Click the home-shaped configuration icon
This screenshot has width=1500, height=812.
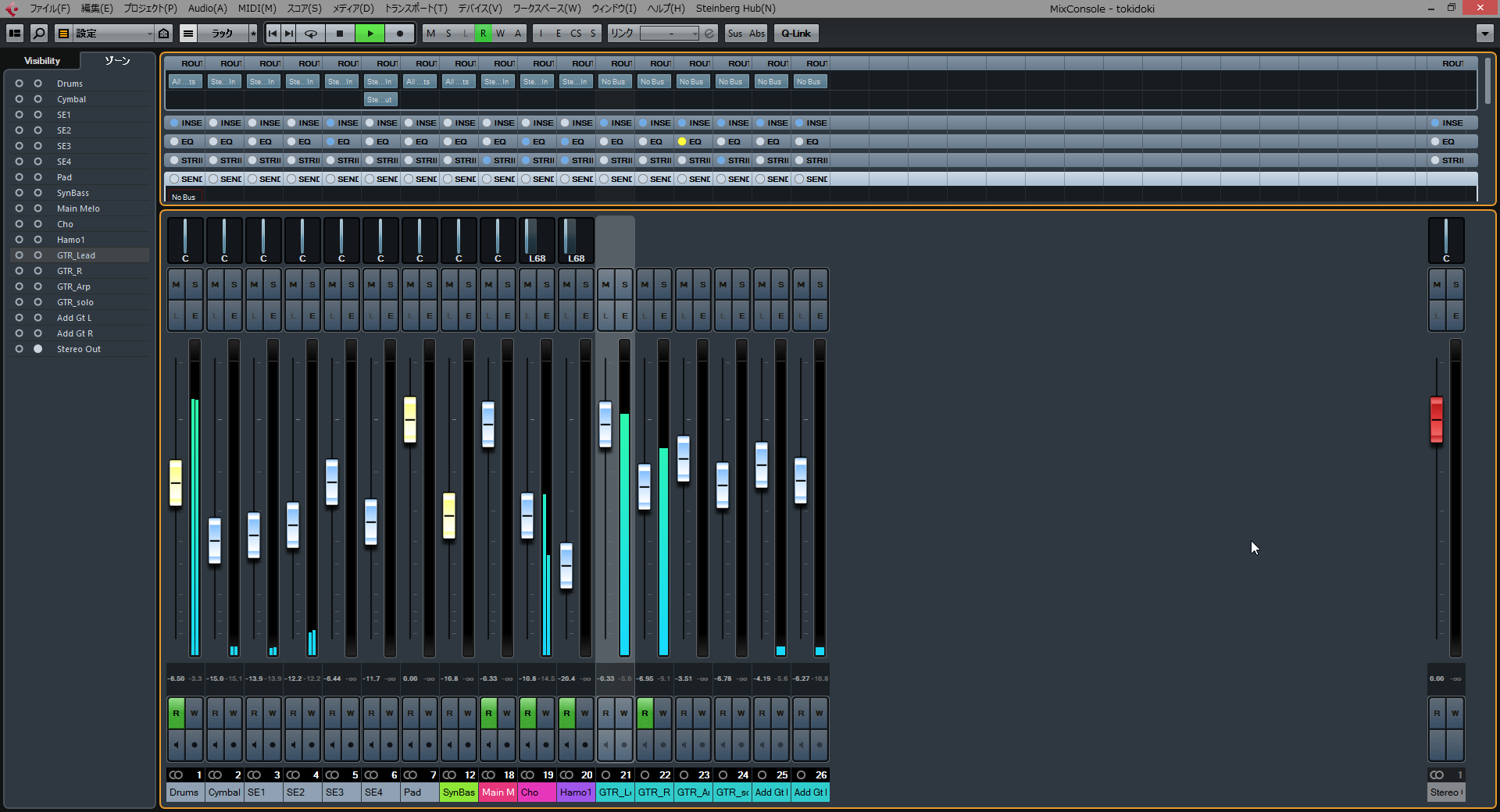coord(164,34)
